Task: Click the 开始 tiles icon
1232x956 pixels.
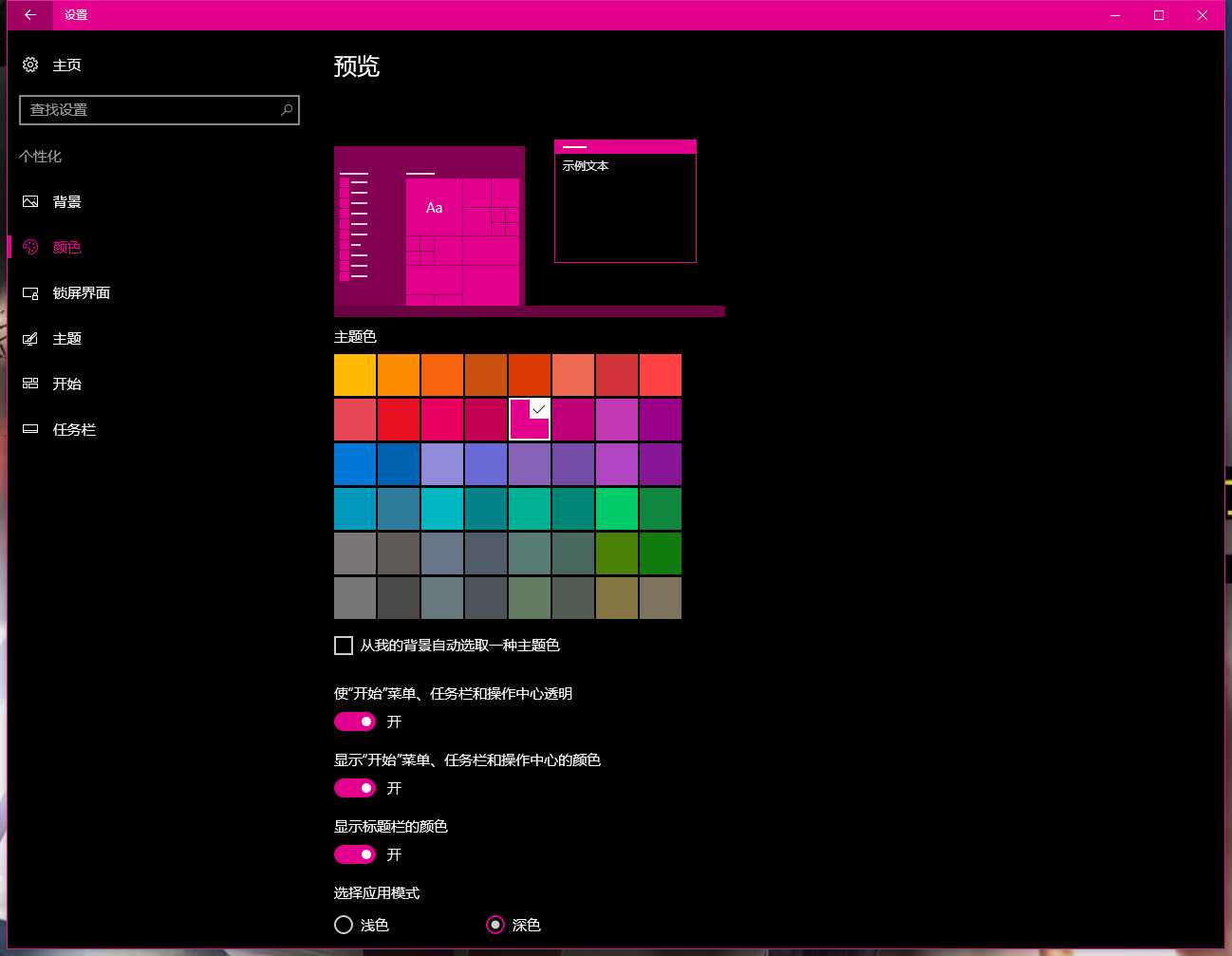Action: (x=30, y=384)
